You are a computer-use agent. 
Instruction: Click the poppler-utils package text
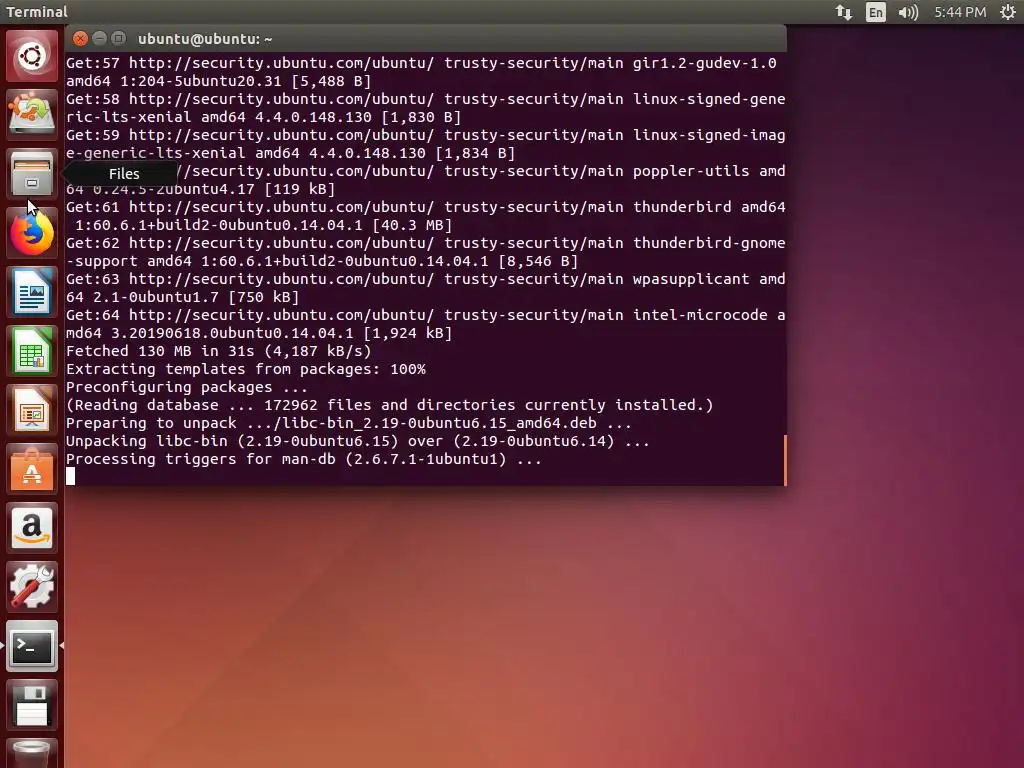pyautogui.click(x=691, y=171)
